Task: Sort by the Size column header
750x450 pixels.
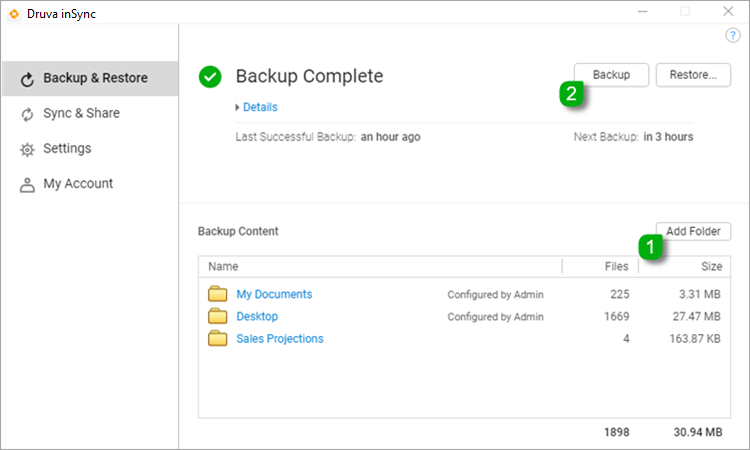Action: [x=711, y=266]
